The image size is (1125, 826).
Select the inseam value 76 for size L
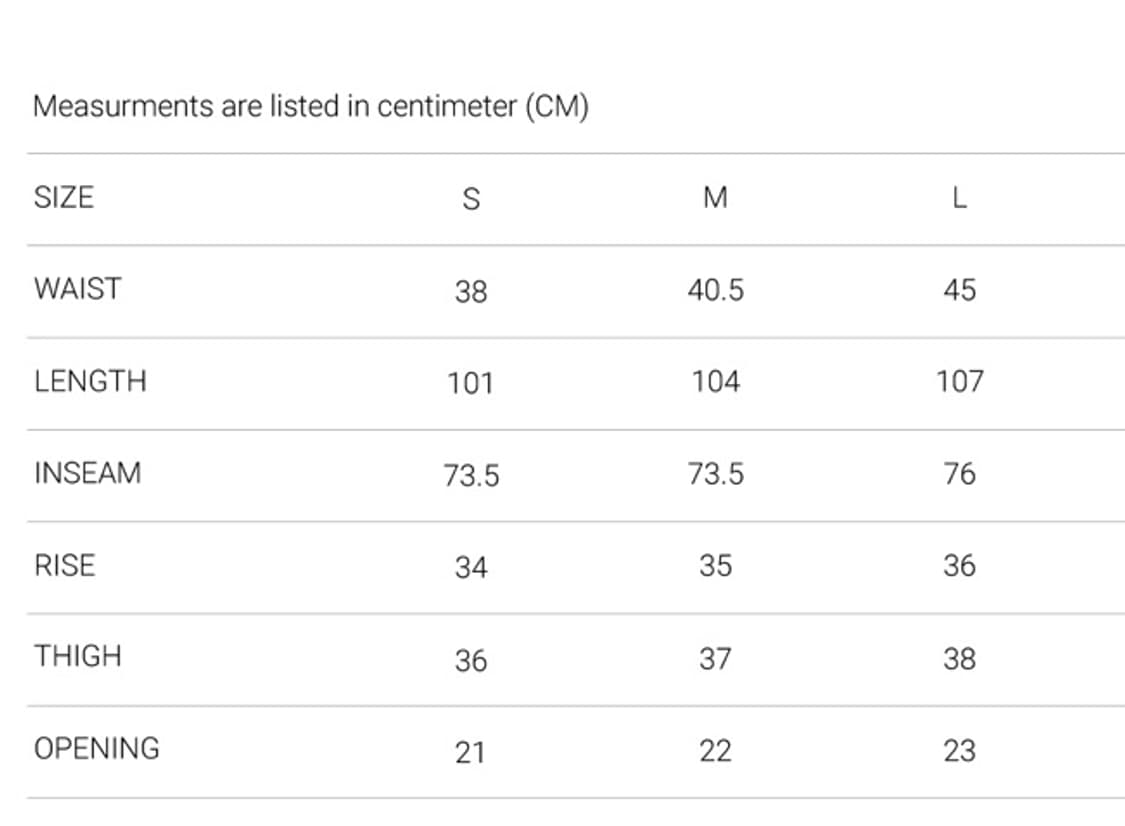[959, 474]
